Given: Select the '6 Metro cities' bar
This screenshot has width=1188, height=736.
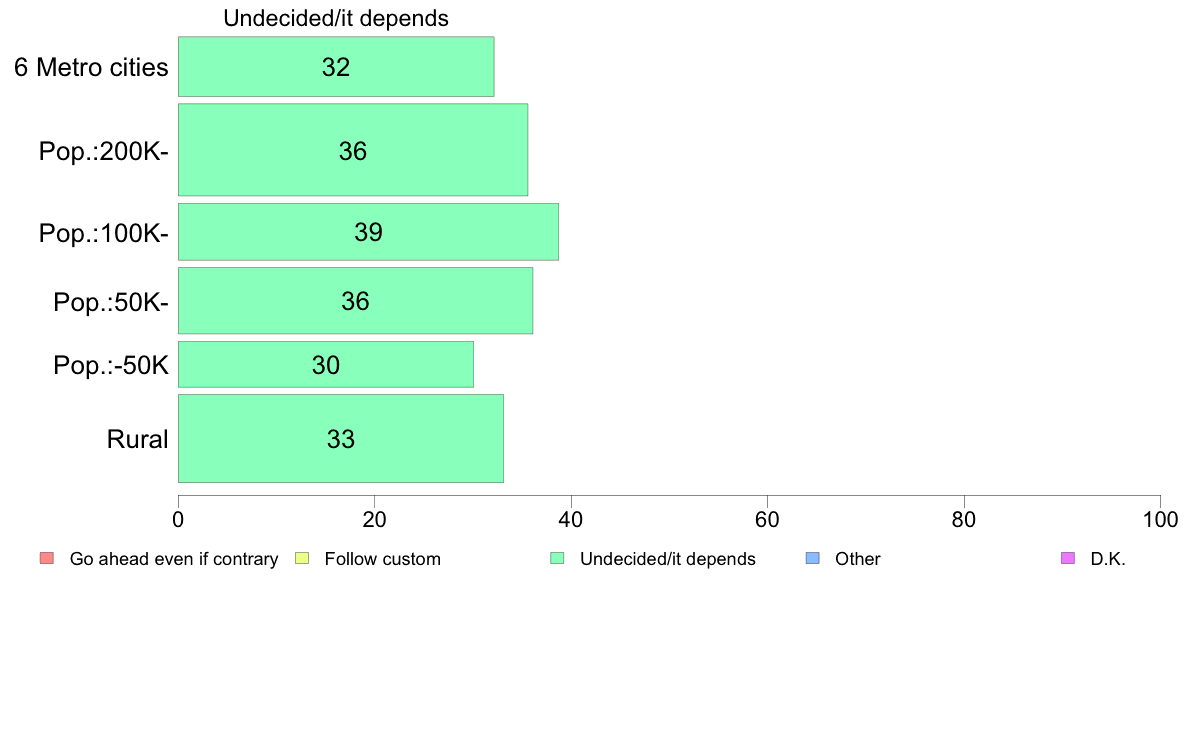Looking at the screenshot, I should (x=336, y=67).
